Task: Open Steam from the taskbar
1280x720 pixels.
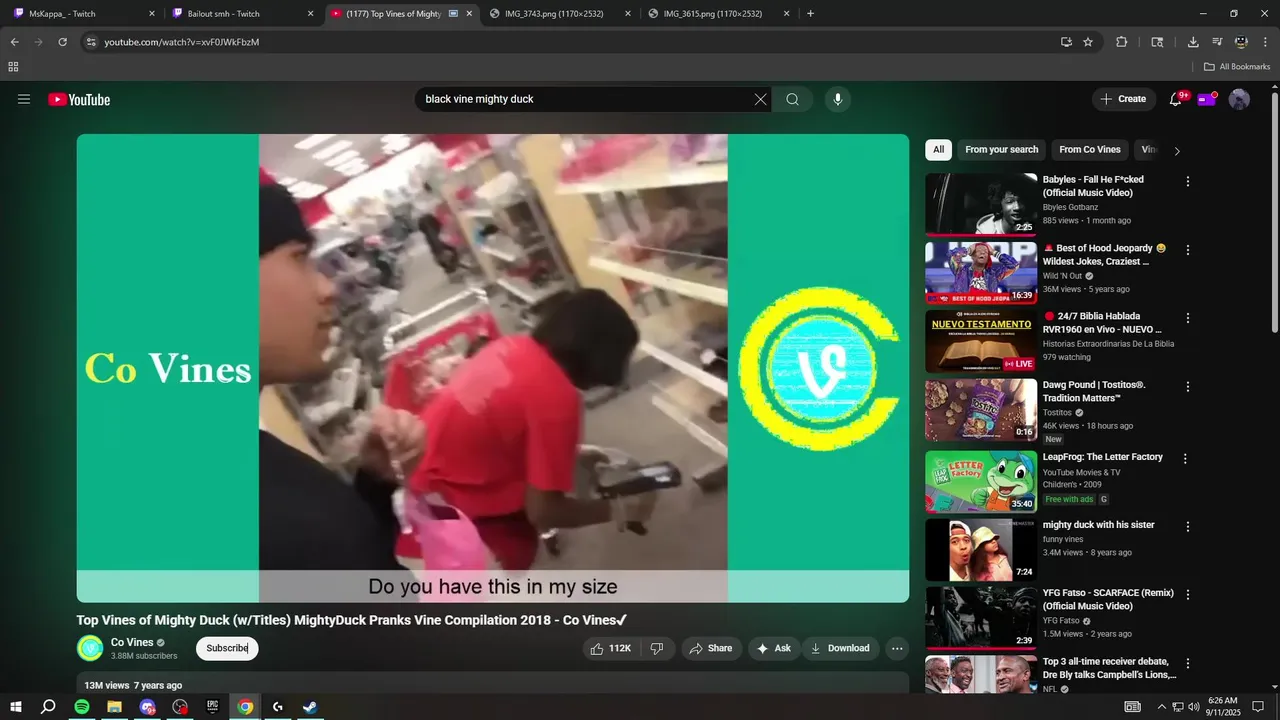Action: [x=310, y=707]
